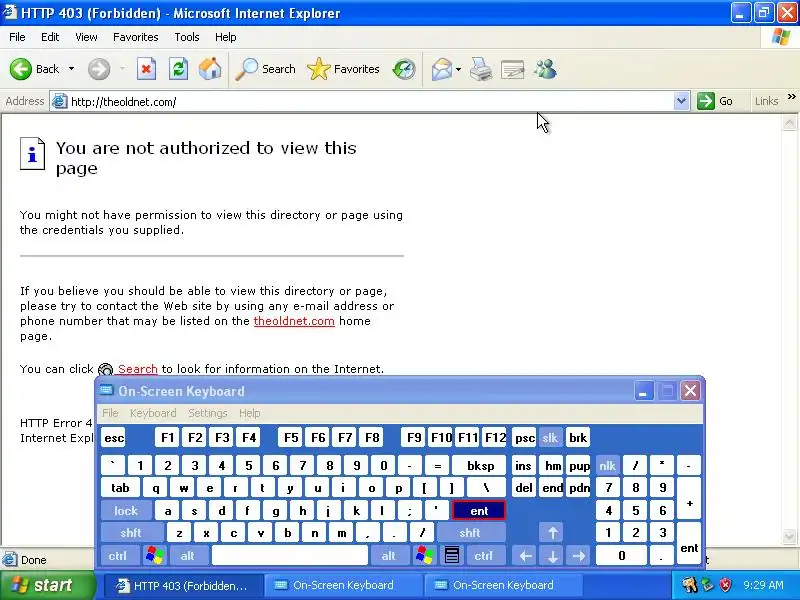
Task: Toggle left ctrl key
Action: coord(118,556)
